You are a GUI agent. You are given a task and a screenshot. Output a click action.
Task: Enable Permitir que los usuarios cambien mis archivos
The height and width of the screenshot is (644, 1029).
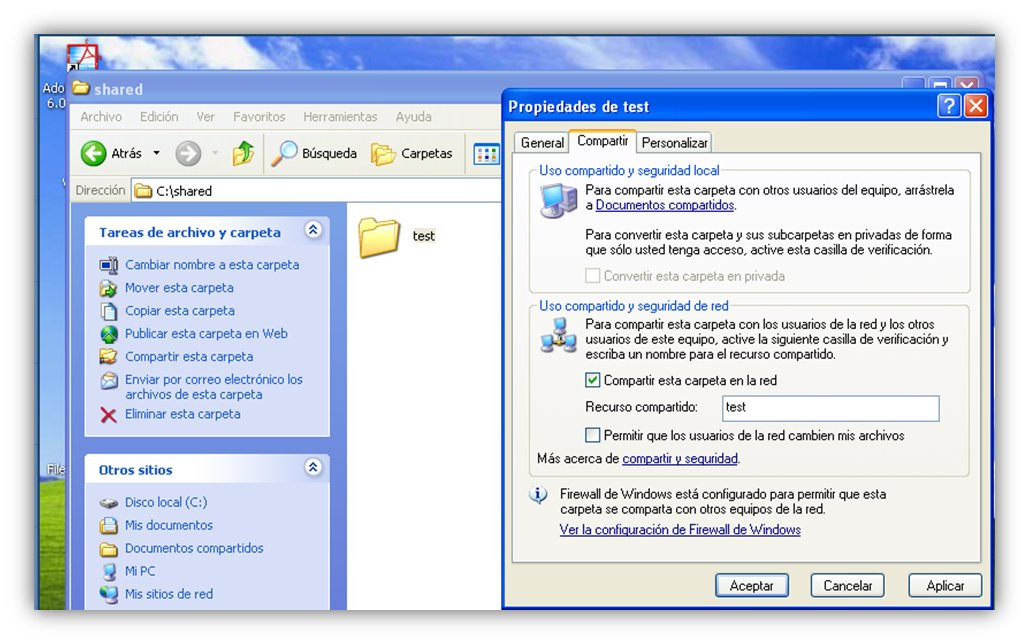tap(592, 435)
